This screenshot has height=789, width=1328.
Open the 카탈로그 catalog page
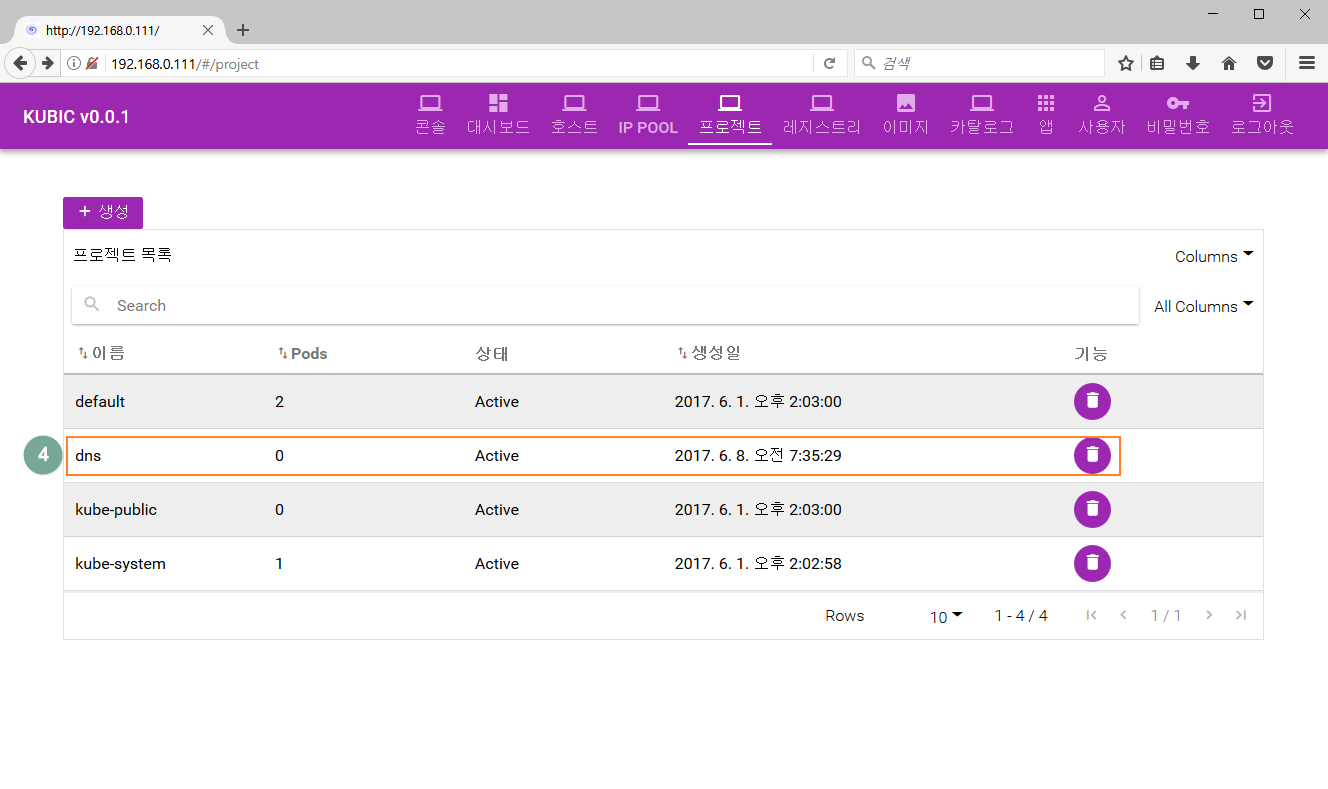click(982, 115)
